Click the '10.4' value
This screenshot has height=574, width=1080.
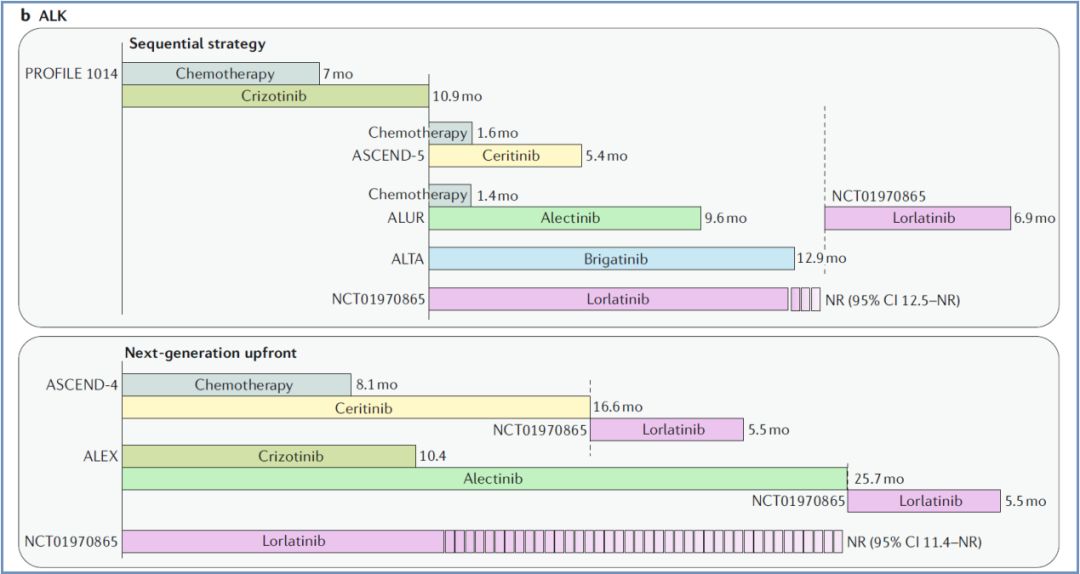point(431,456)
